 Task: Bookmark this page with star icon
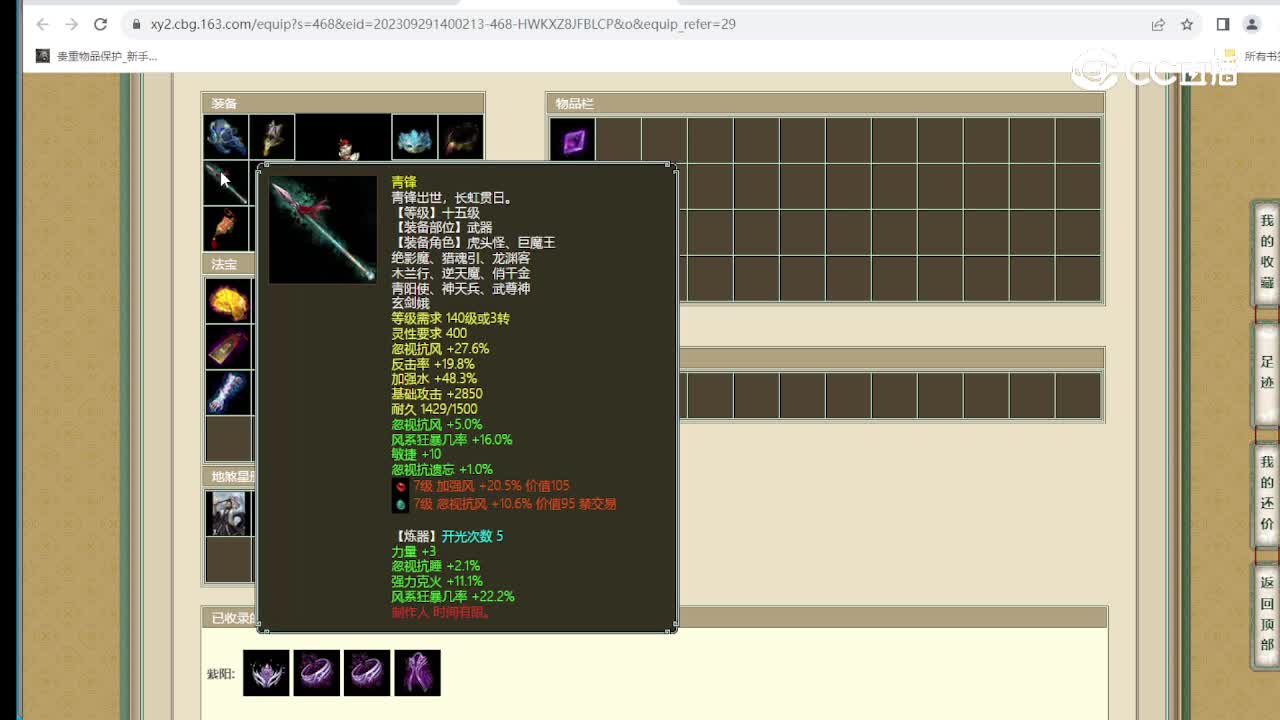pos(1187,24)
